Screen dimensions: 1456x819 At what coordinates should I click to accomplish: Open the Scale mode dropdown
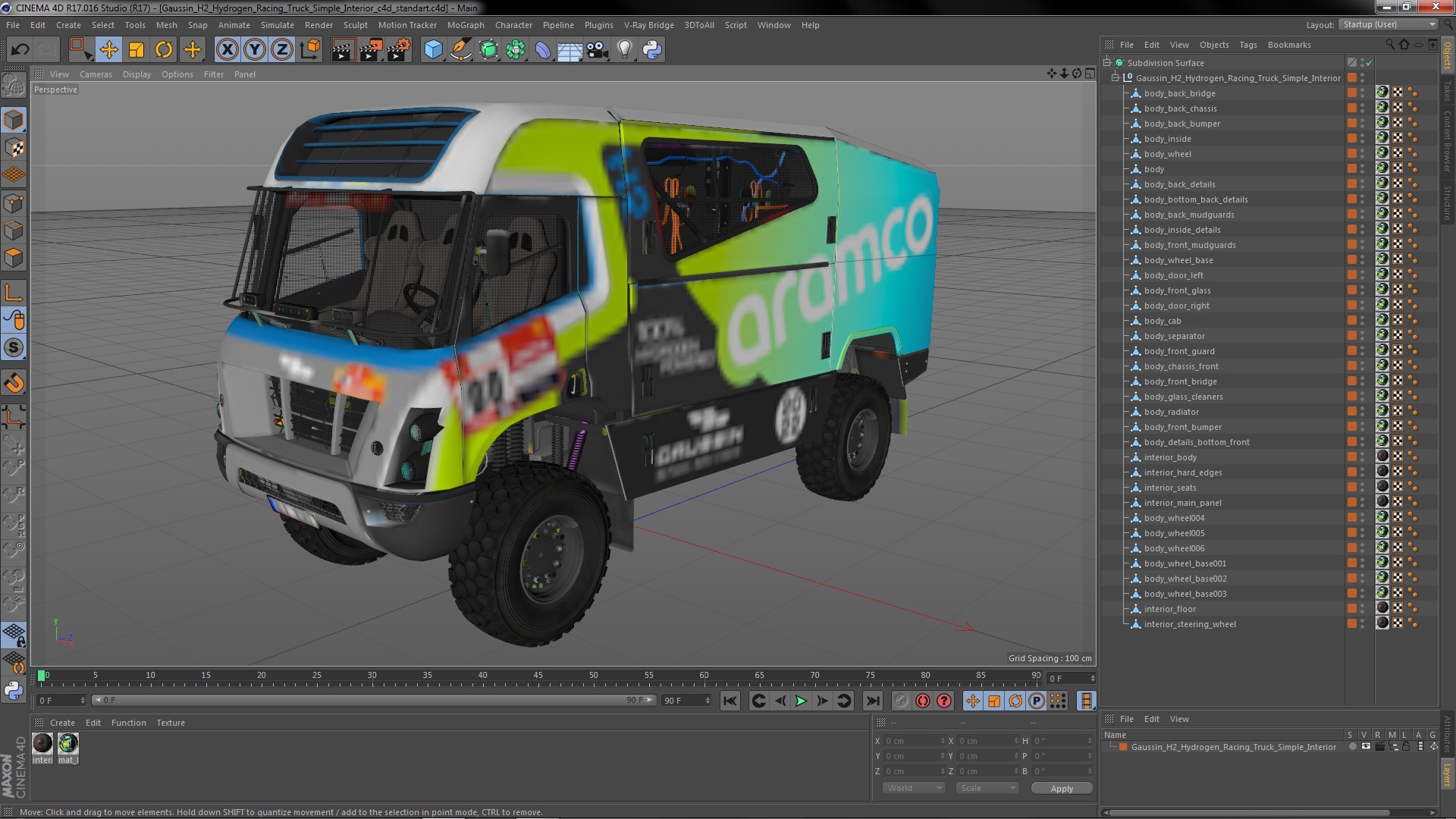(987, 788)
